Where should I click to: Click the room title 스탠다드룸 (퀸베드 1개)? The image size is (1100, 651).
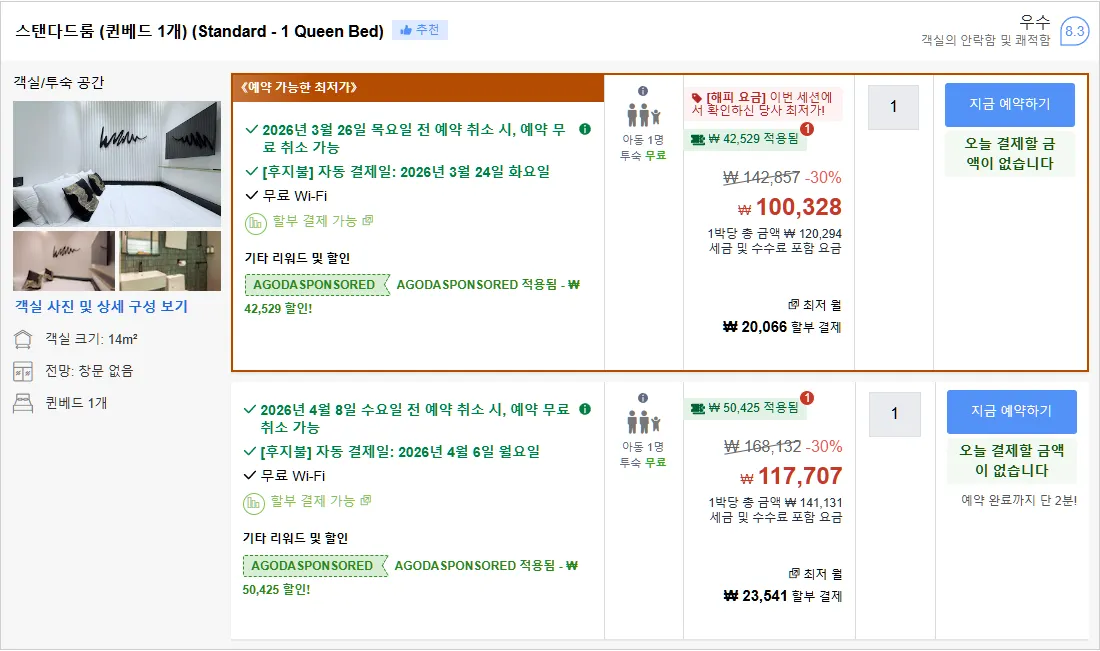[x=200, y=31]
